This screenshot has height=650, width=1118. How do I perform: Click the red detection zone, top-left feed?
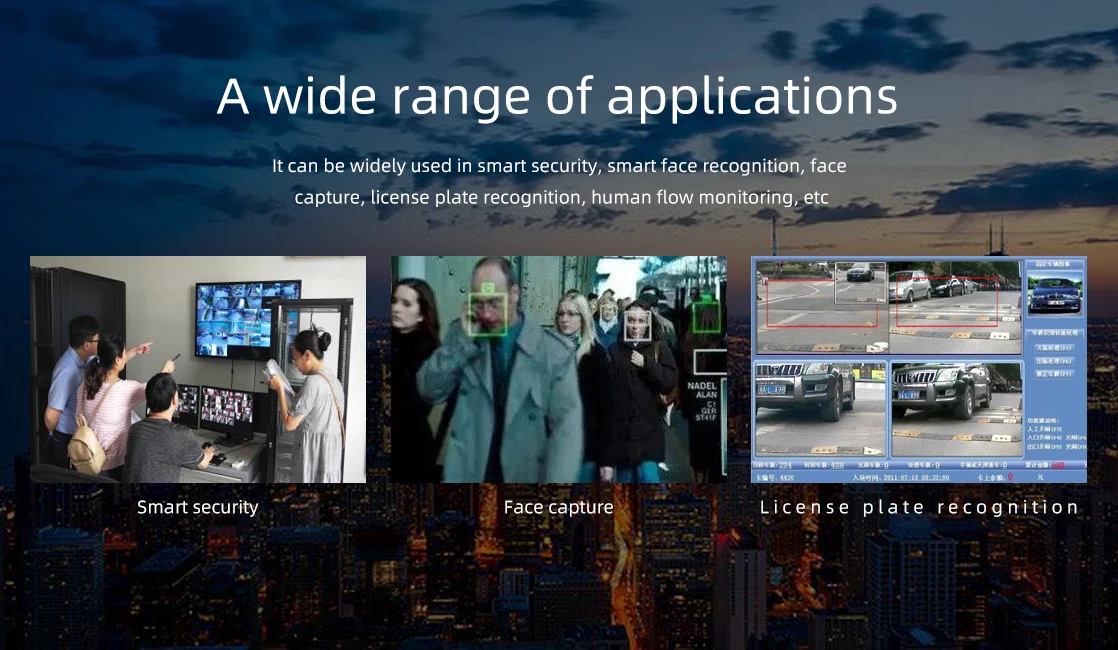pos(821,303)
